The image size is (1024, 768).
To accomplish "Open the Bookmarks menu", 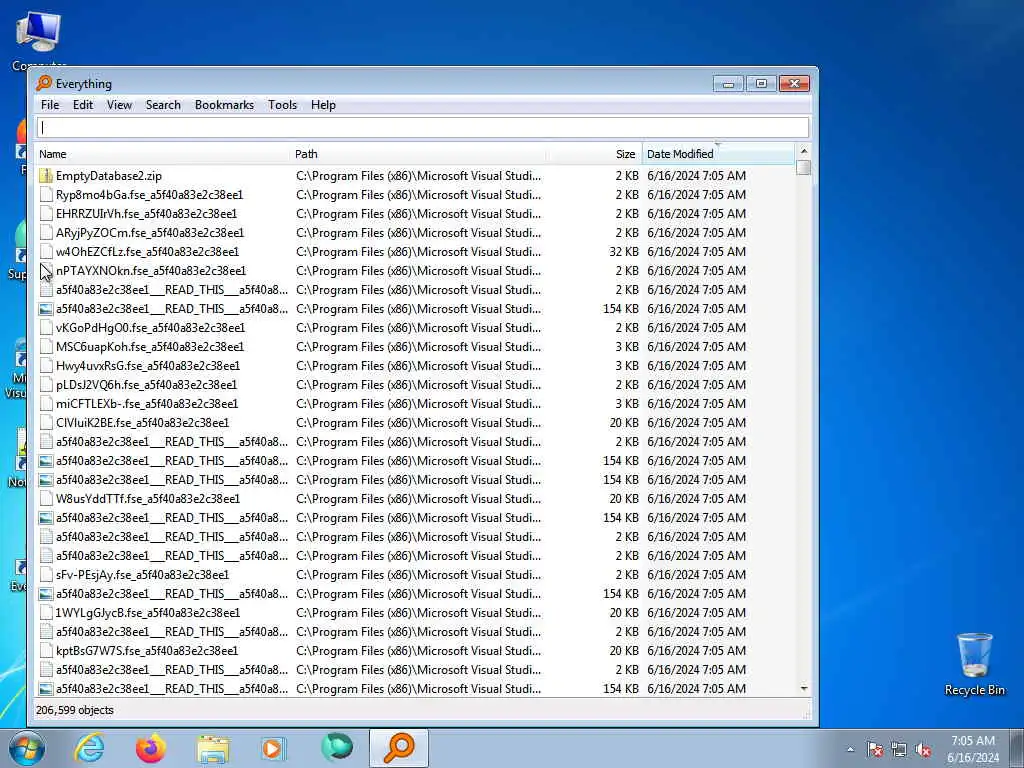I will click(224, 105).
